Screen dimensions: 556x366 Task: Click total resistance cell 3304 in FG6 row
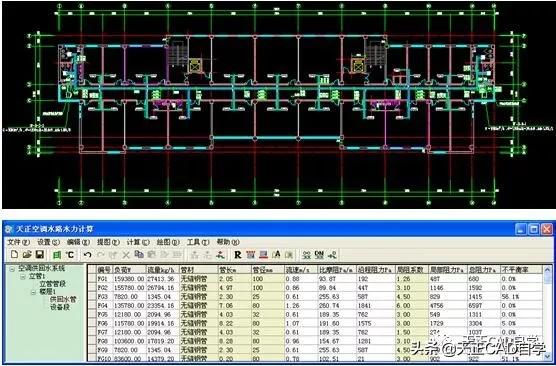[483, 323]
